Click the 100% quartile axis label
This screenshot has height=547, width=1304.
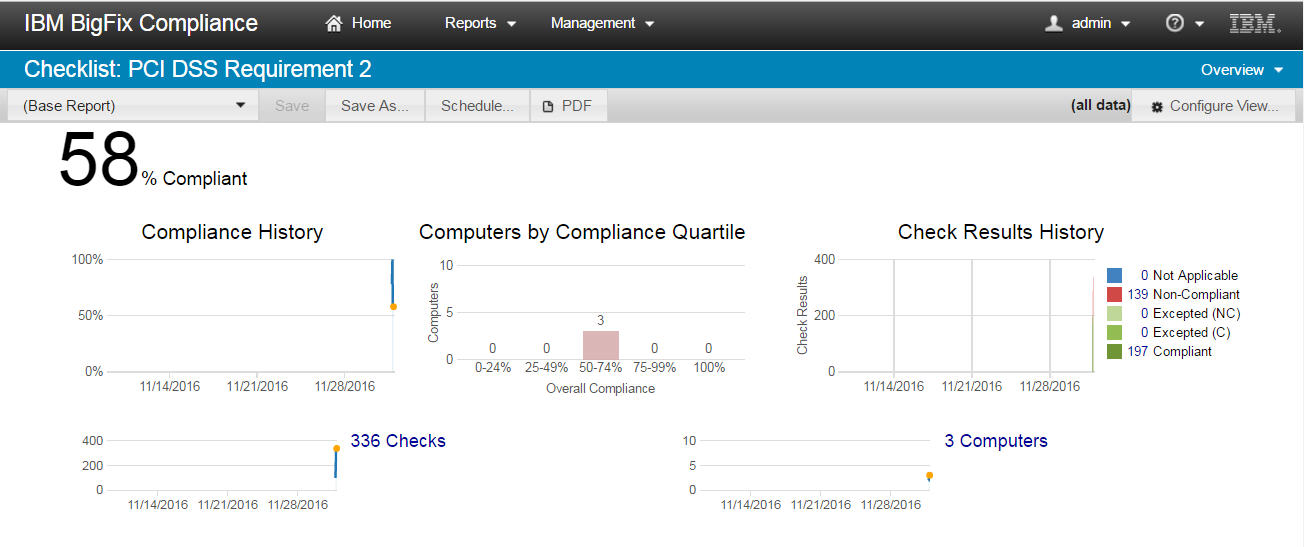pos(708,368)
